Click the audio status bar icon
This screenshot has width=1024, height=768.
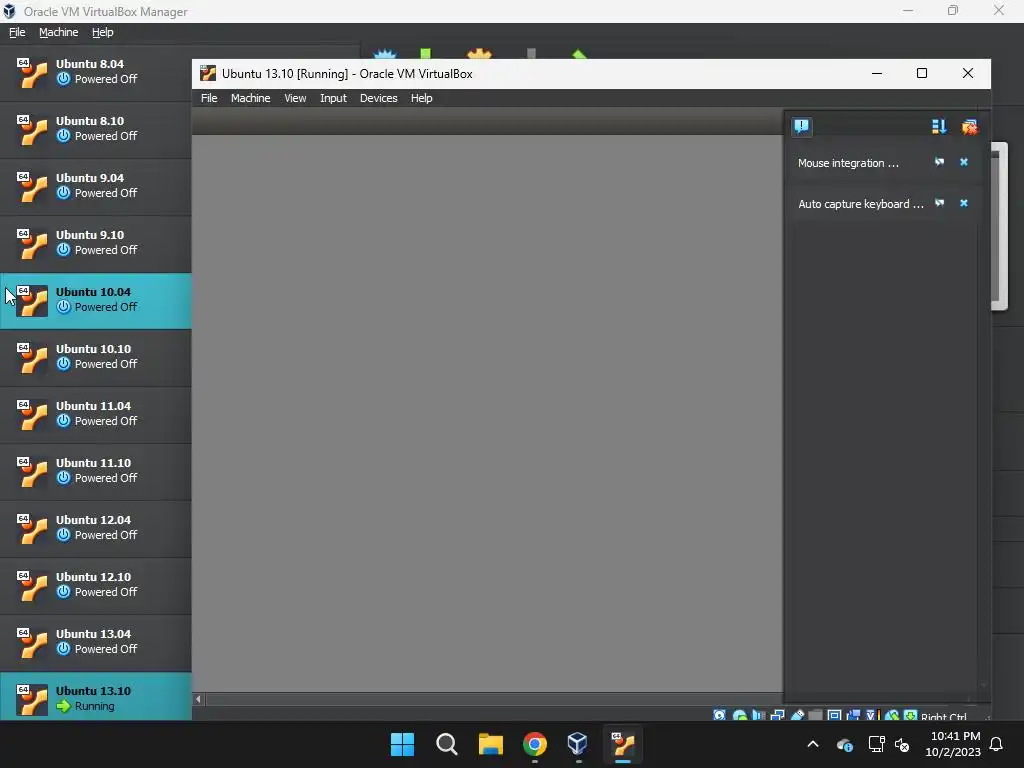pyautogui.click(x=758, y=715)
